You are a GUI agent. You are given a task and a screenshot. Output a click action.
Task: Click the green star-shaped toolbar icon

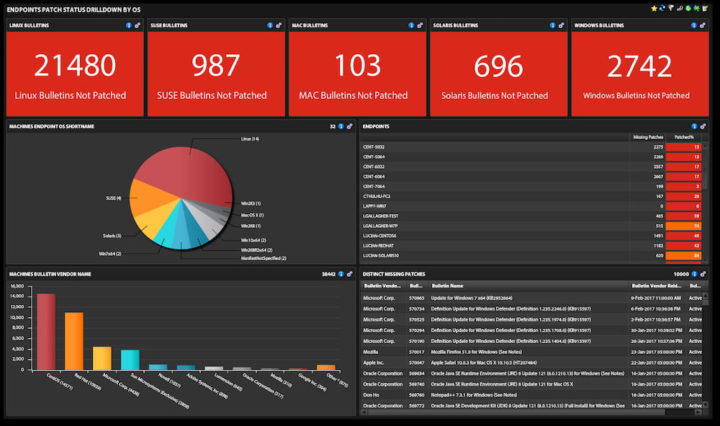point(697,8)
